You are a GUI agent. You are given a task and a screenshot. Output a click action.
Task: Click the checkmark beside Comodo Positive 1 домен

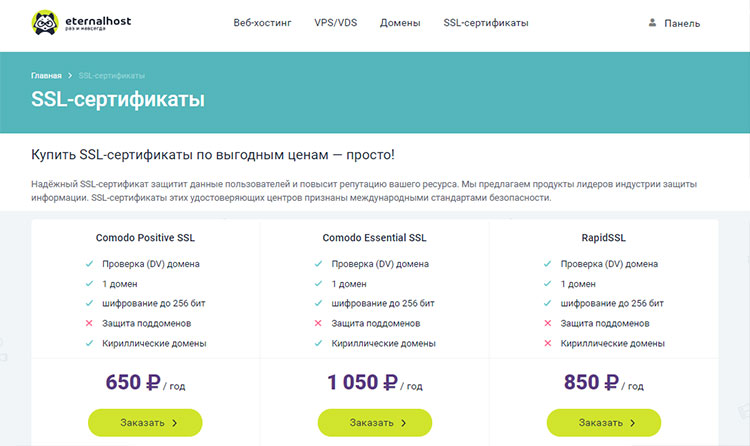pos(89,284)
